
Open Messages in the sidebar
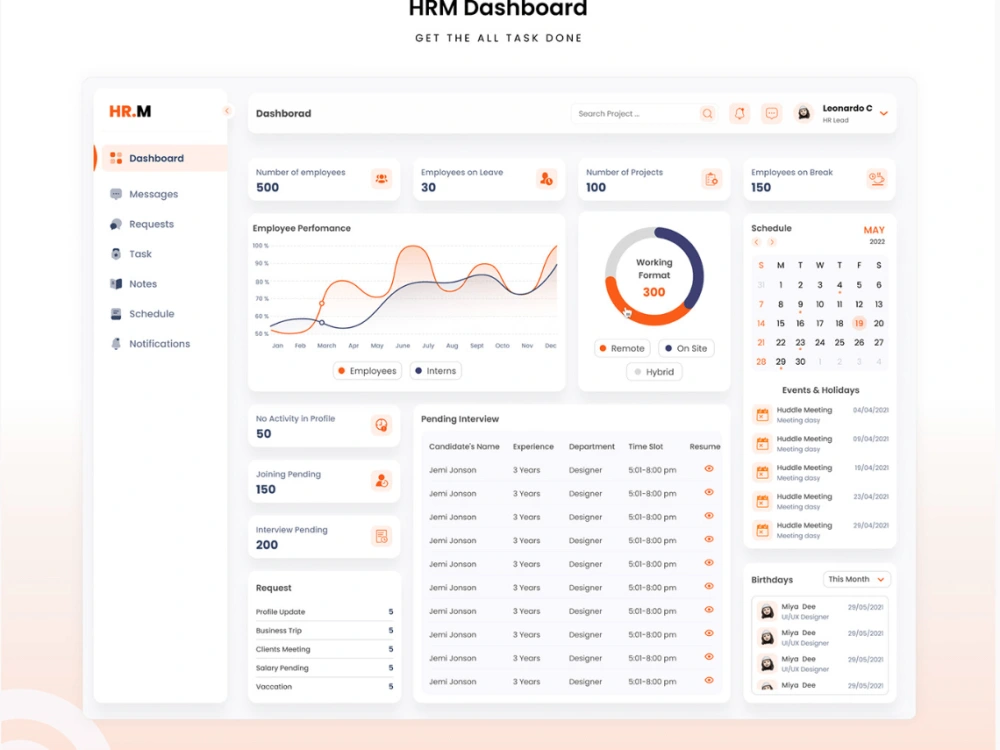tap(144, 194)
